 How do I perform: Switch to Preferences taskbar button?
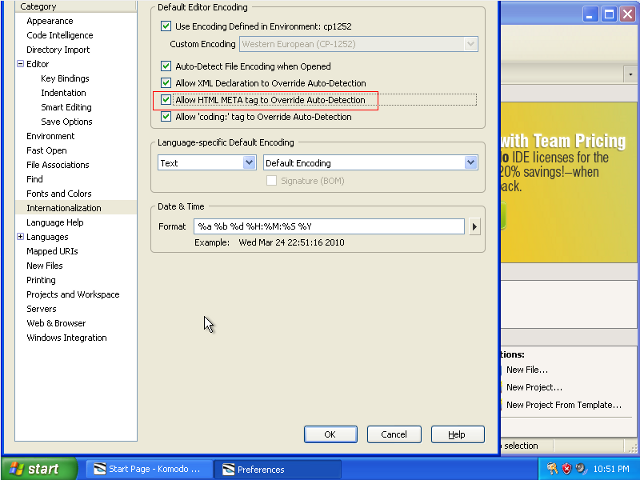(278, 469)
